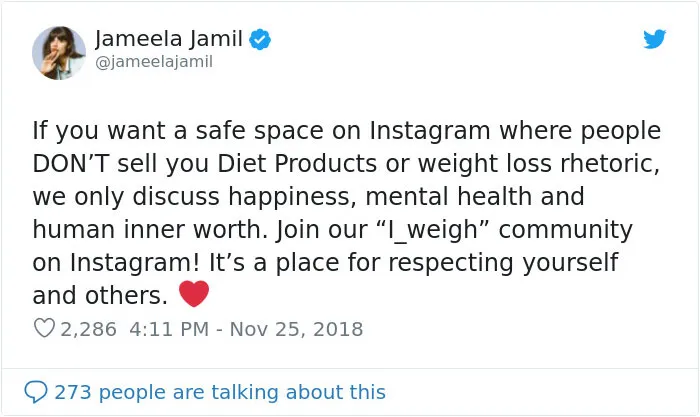Click the 4:11 PM - Nov 25, 2018 timestamp
The height and width of the screenshot is (417, 700).
[x=246, y=329]
